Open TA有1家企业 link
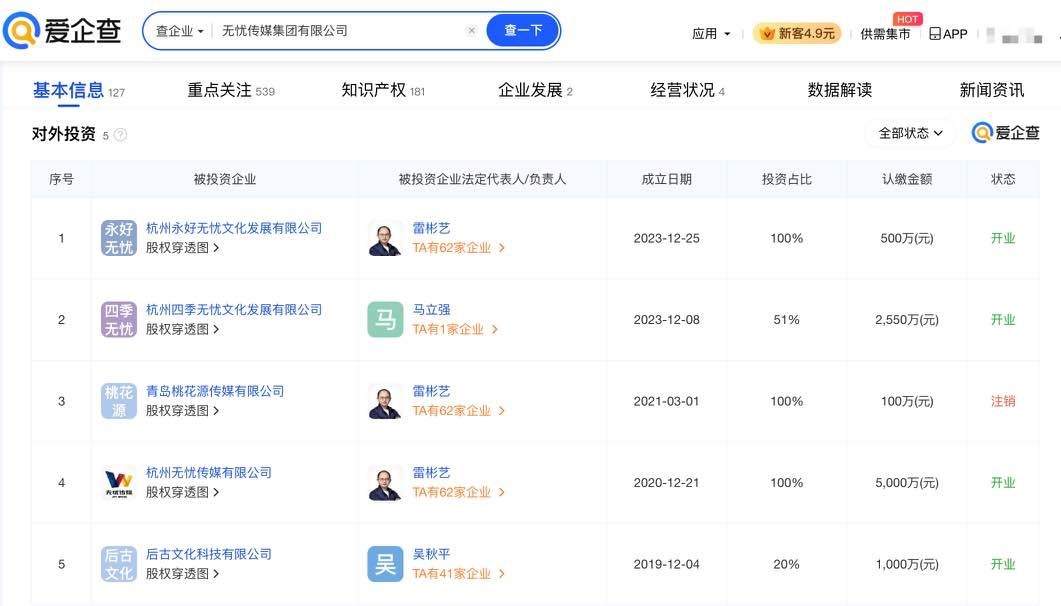This screenshot has width=1061, height=606. point(455,329)
